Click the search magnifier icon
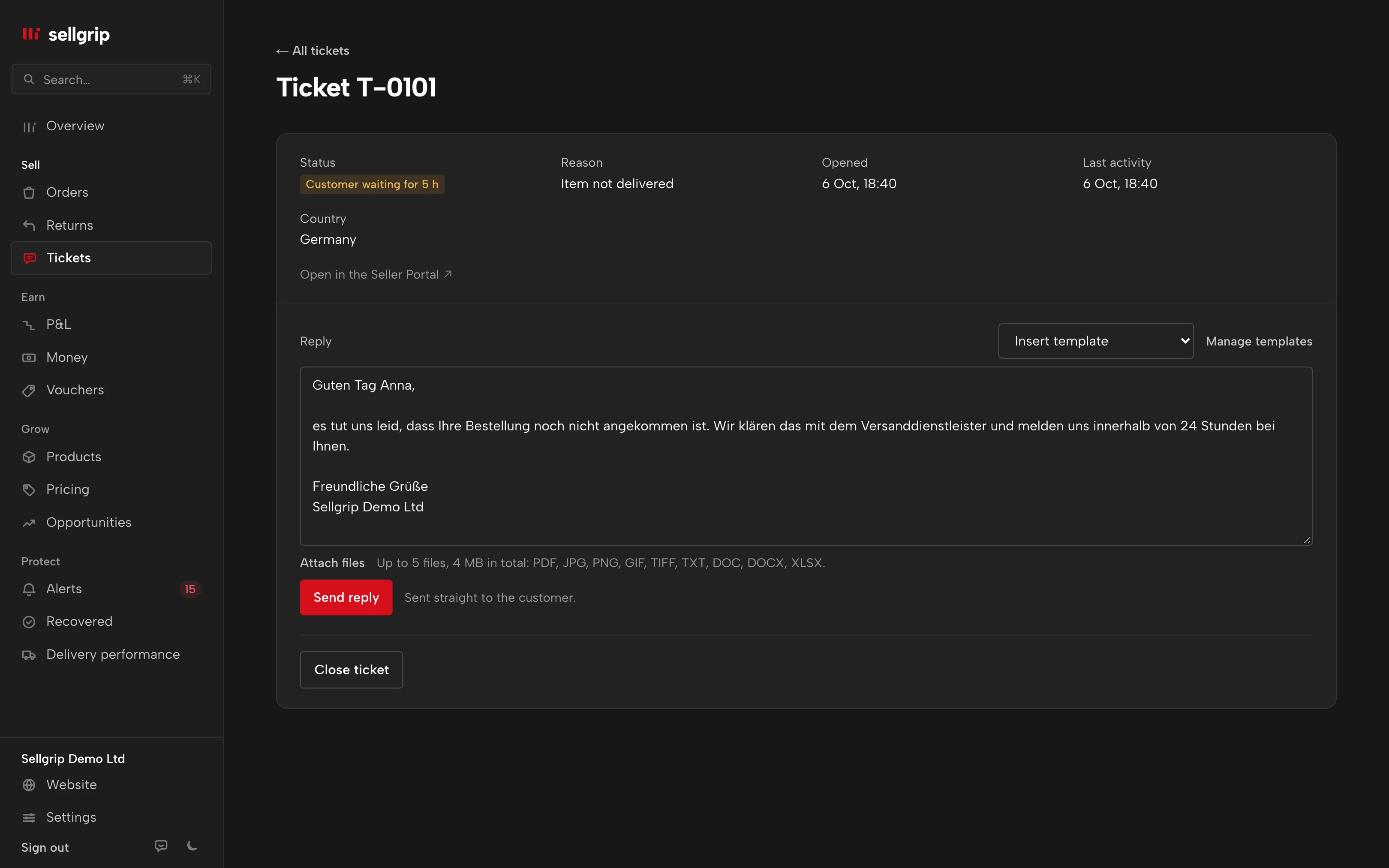Image resolution: width=1389 pixels, height=868 pixels. point(29,79)
